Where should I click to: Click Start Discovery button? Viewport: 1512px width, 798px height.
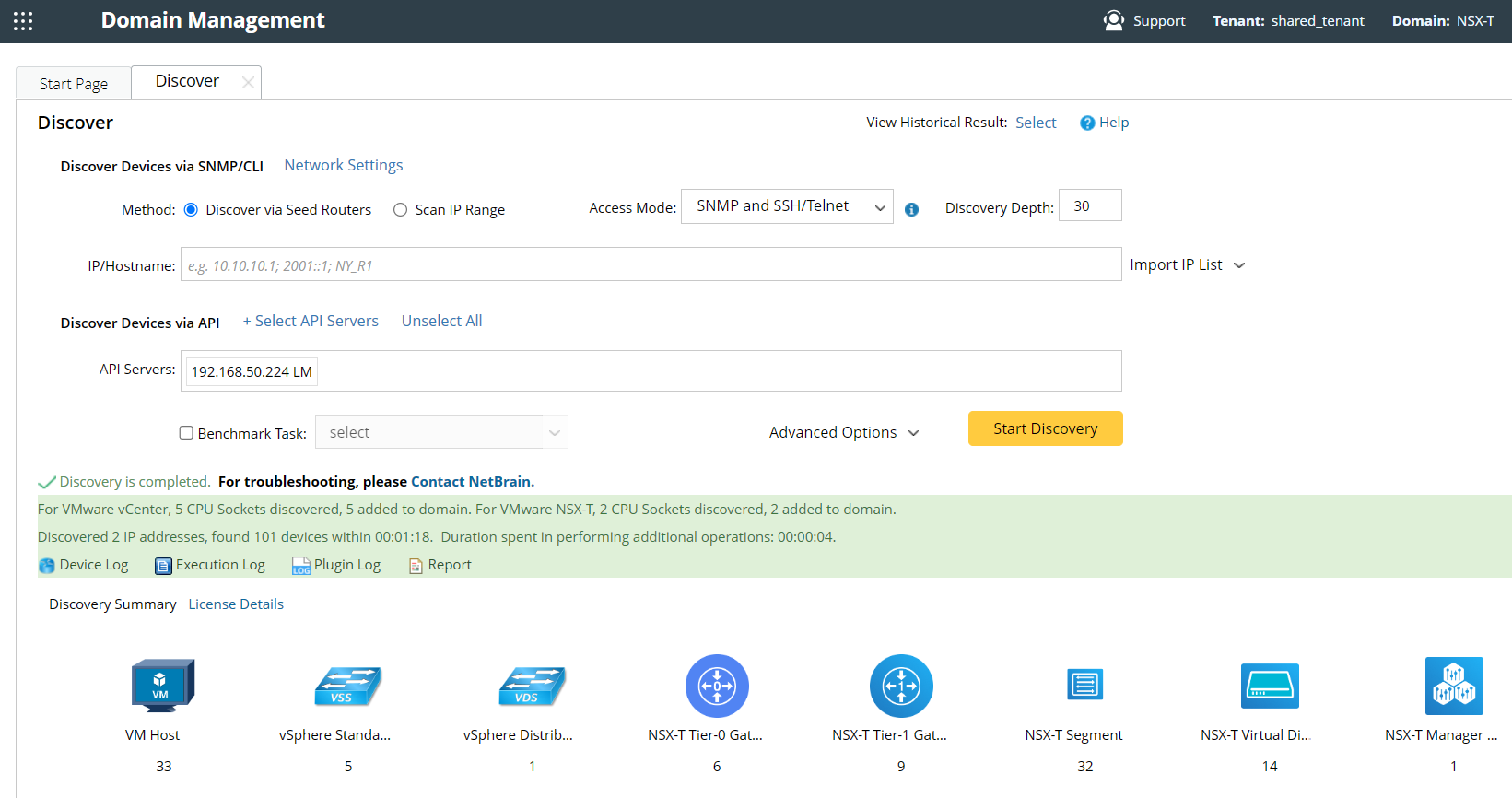pyautogui.click(x=1046, y=428)
